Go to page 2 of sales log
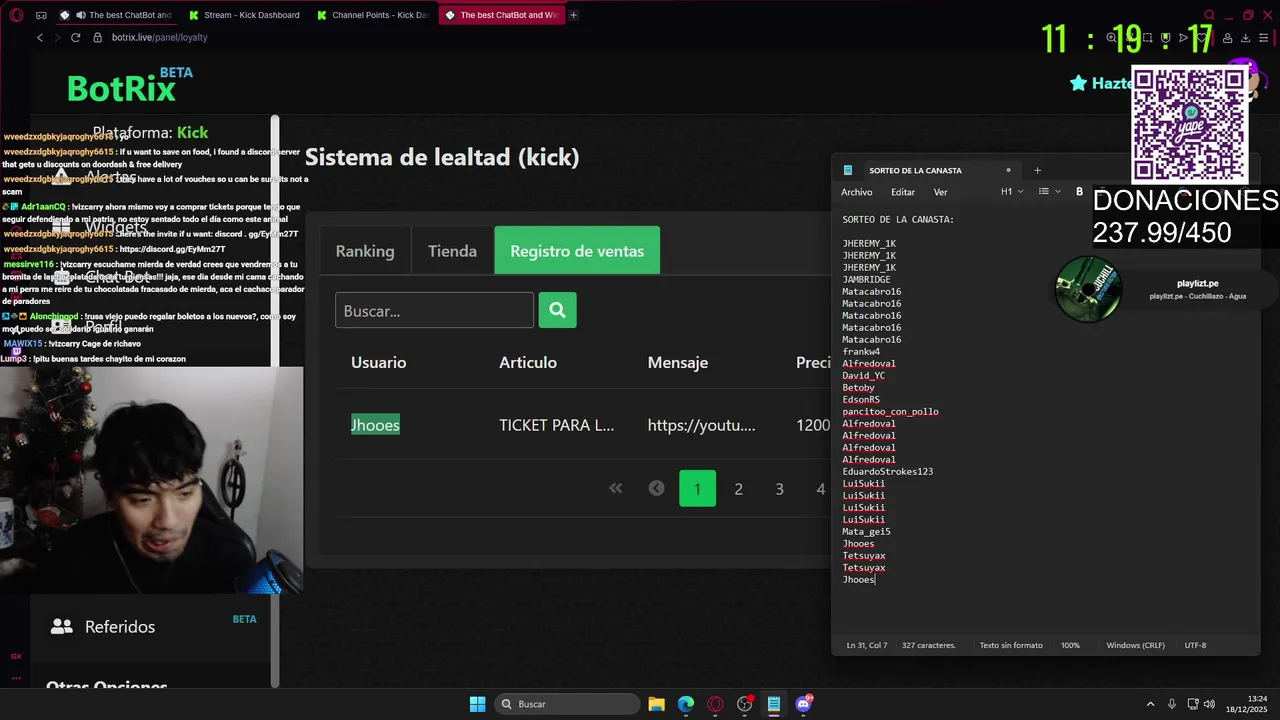Screen dimensions: 1280x720 tap(738, 488)
